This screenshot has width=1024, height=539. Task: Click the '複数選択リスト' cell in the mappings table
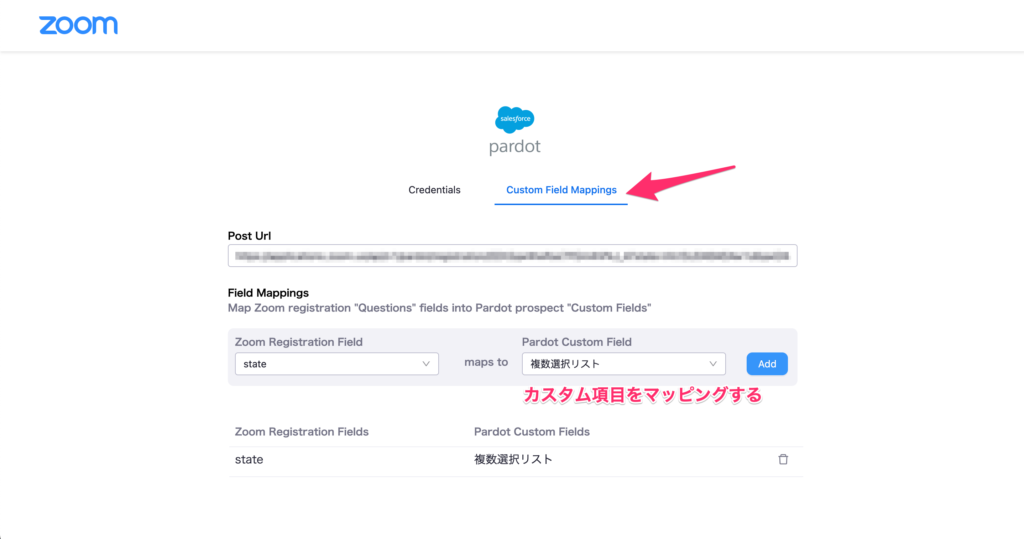[x=513, y=459]
